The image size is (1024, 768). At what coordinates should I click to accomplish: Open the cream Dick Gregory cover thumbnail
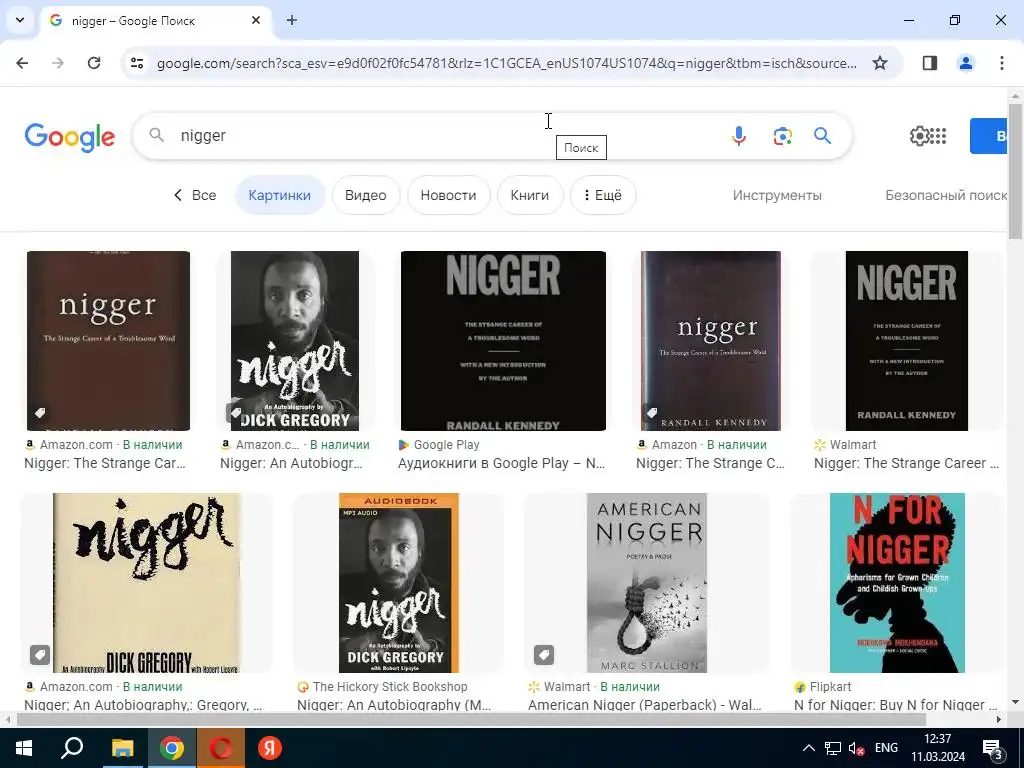pyautogui.click(x=147, y=583)
